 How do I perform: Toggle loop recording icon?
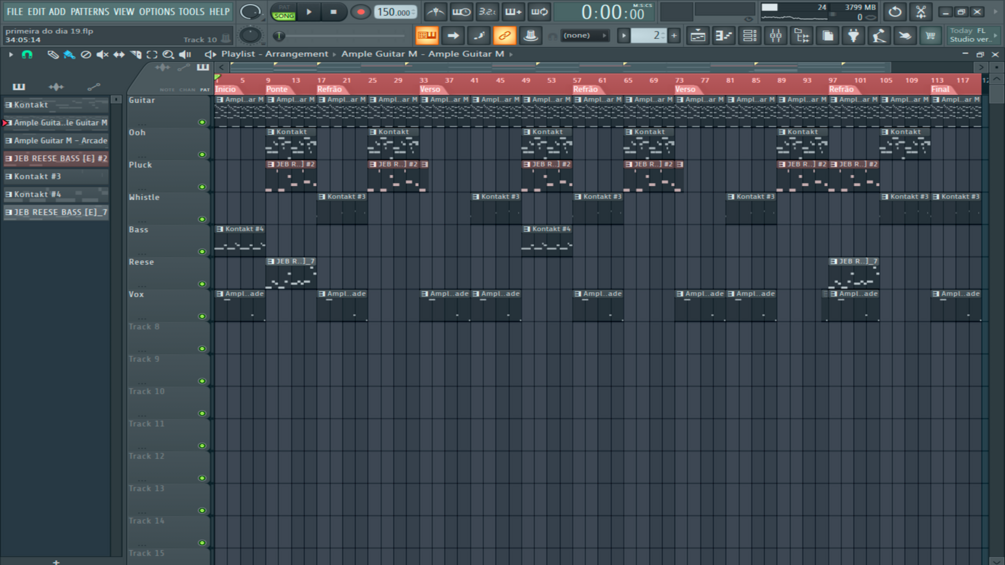(539, 12)
